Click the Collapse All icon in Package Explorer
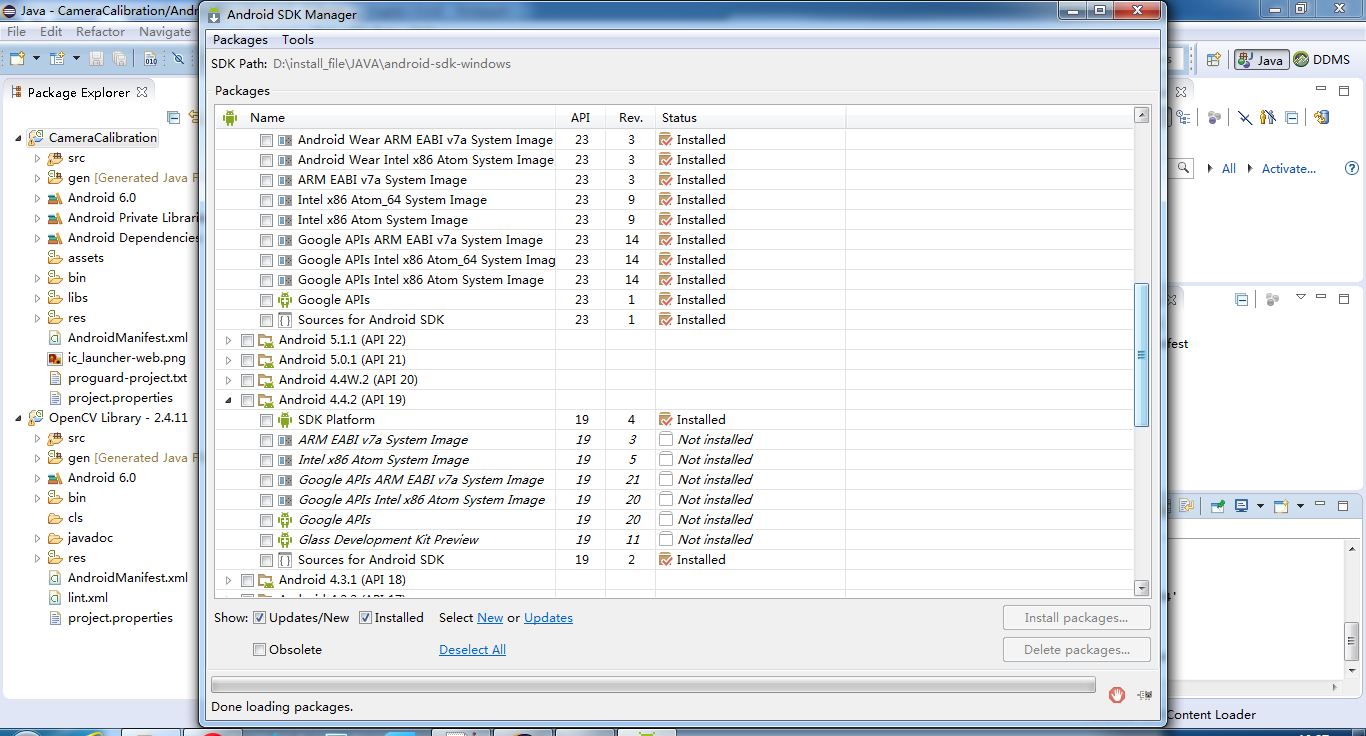The image size is (1366, 736). pyautogui.click(x=173, y=117)
